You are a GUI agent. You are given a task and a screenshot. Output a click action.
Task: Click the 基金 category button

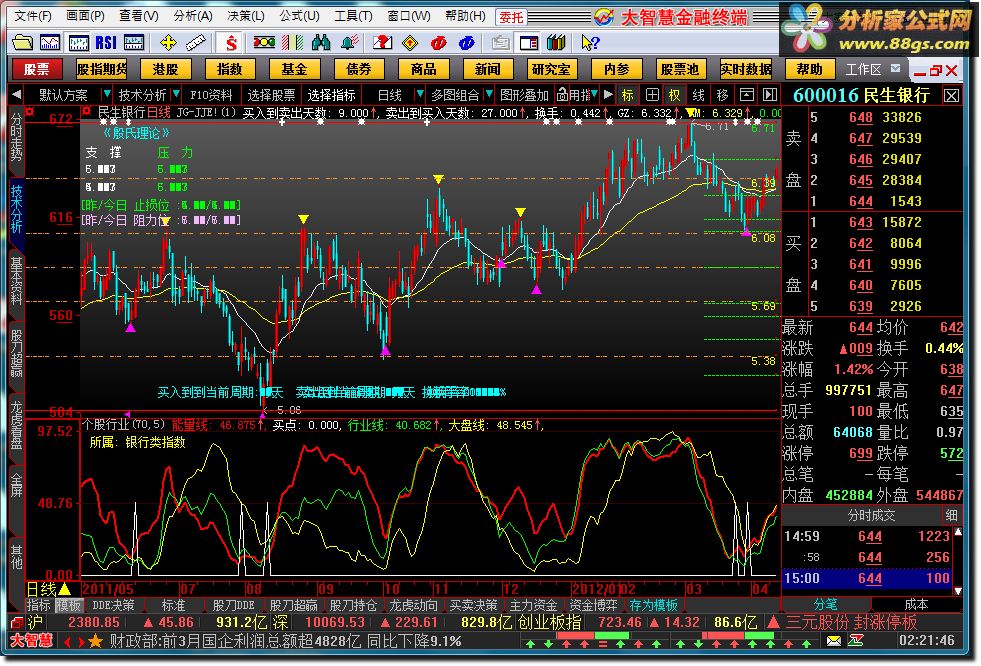[294, 69]
